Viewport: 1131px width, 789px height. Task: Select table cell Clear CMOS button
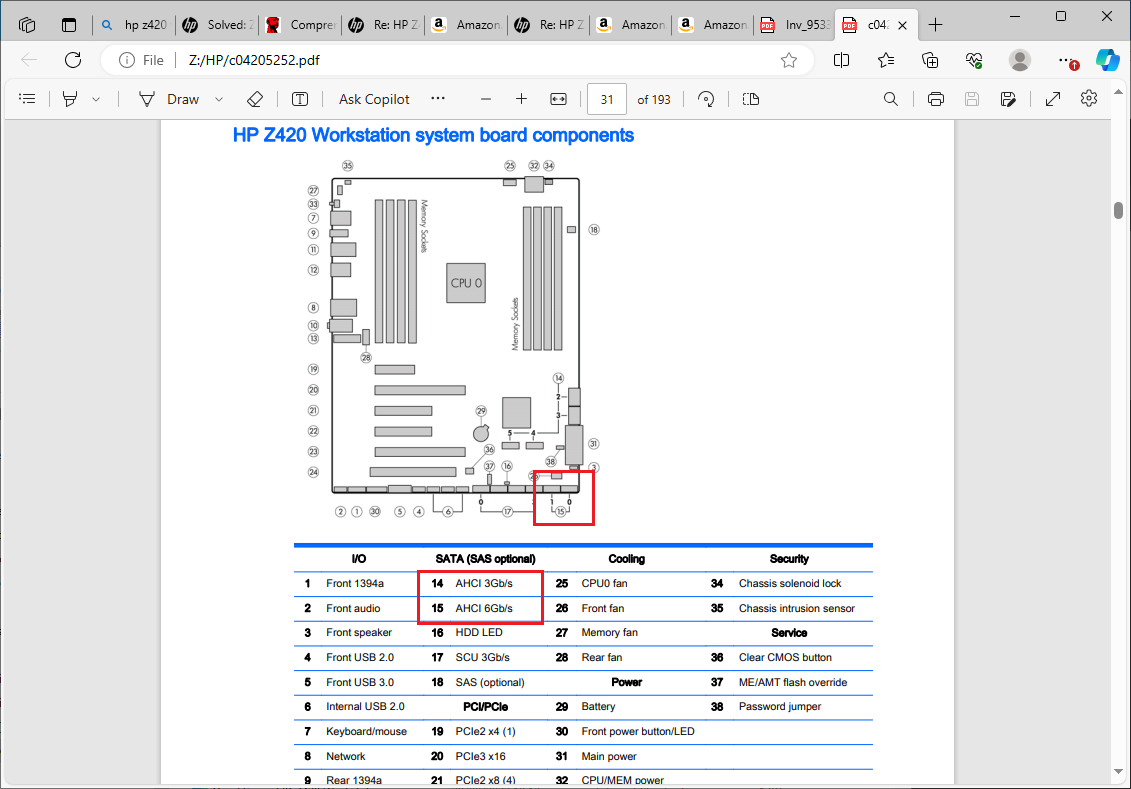point(785,657)
